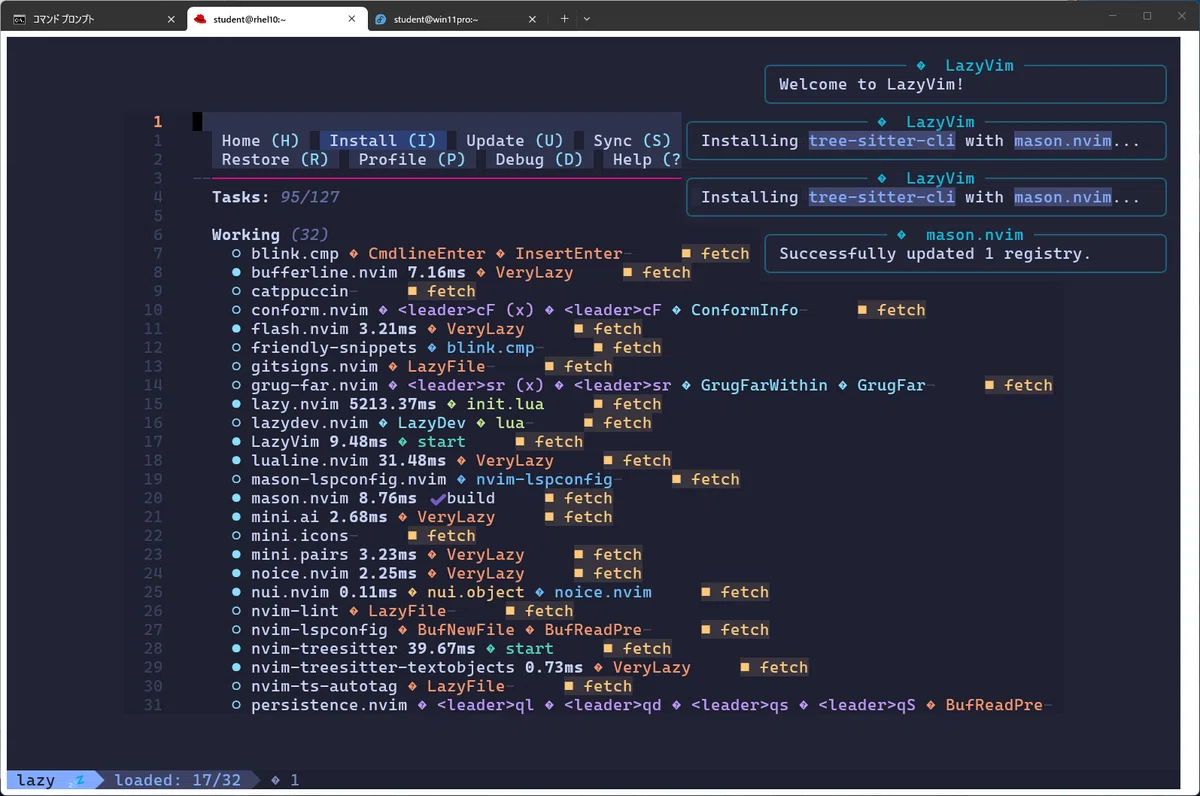Open a new terminal tab with plus
The height and width of the screenshot is (796, 1200).
pos(564,19)
